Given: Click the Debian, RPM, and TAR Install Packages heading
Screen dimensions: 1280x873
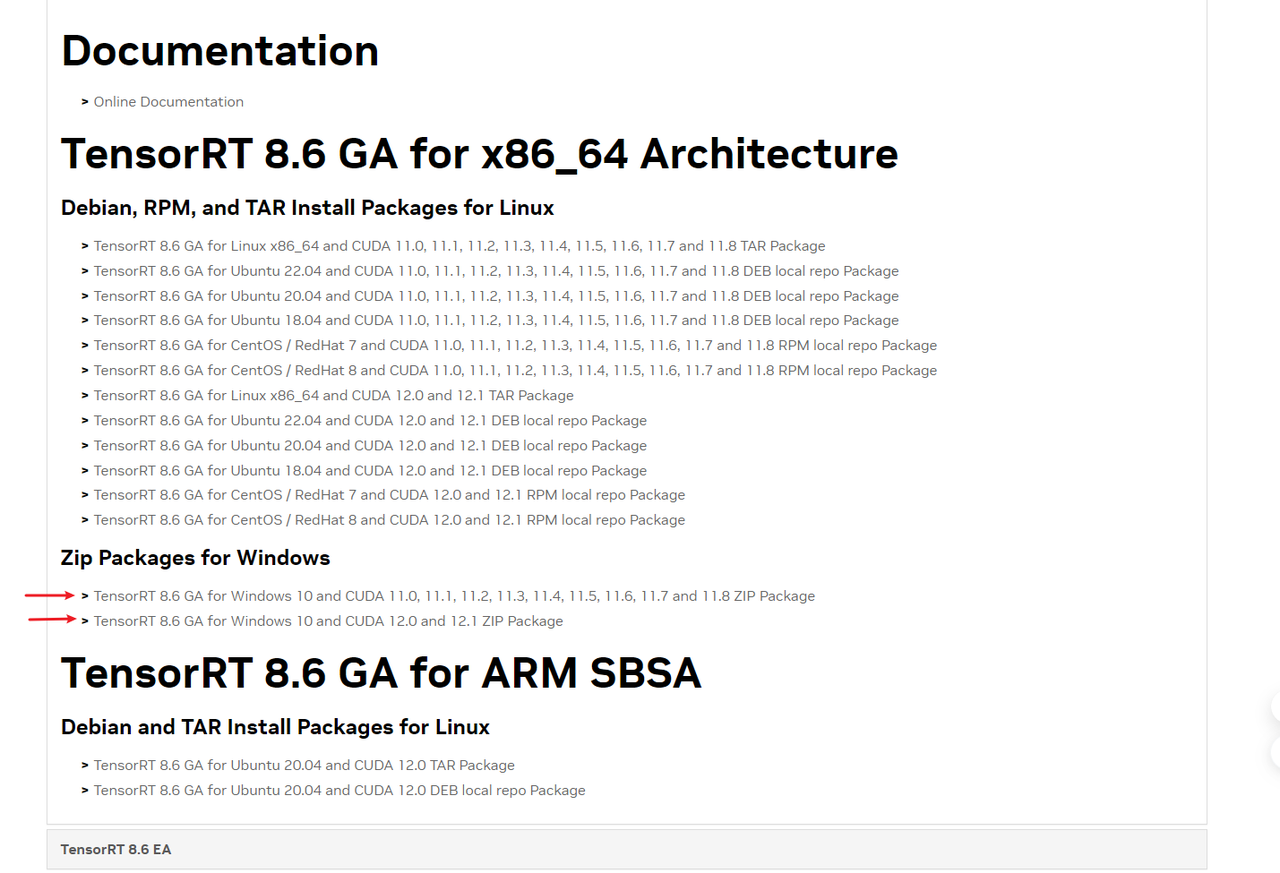Looking at the screenshot, I should pyautogui.click(x=307, y=208).
